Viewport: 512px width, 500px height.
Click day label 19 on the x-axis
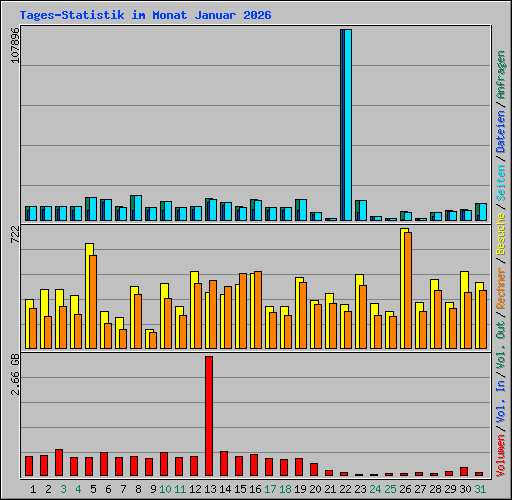(x=300, y=489)
